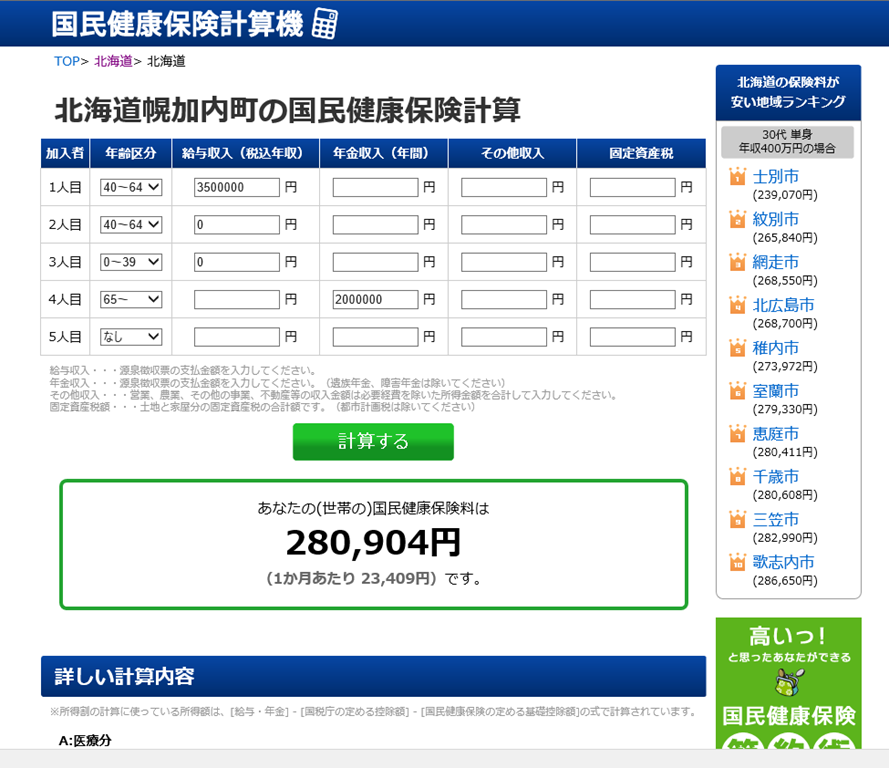889x768 pixels.
Task: Click the rank 2 crown icon beside 紋別市
Action: (x=738, y=220)
